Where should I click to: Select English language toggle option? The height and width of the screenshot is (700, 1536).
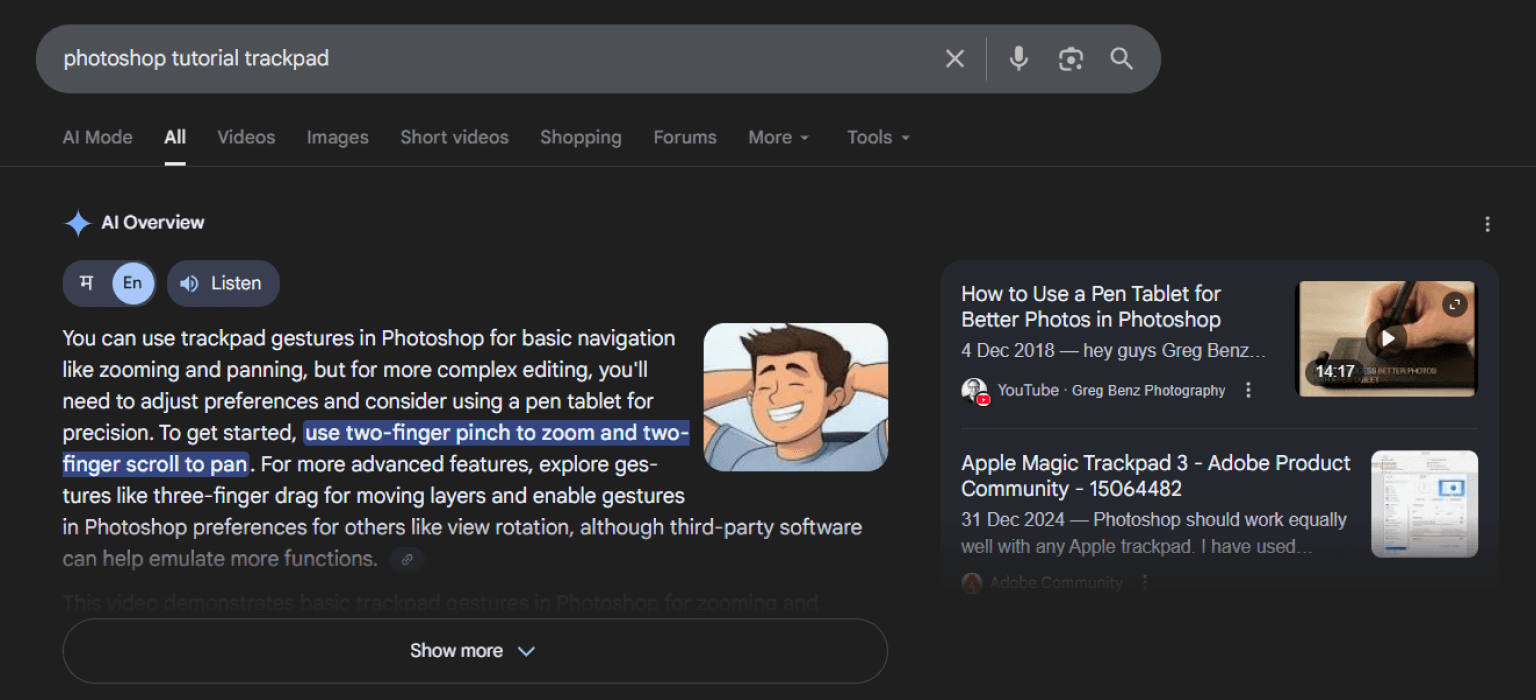click(x=133, y=283)
